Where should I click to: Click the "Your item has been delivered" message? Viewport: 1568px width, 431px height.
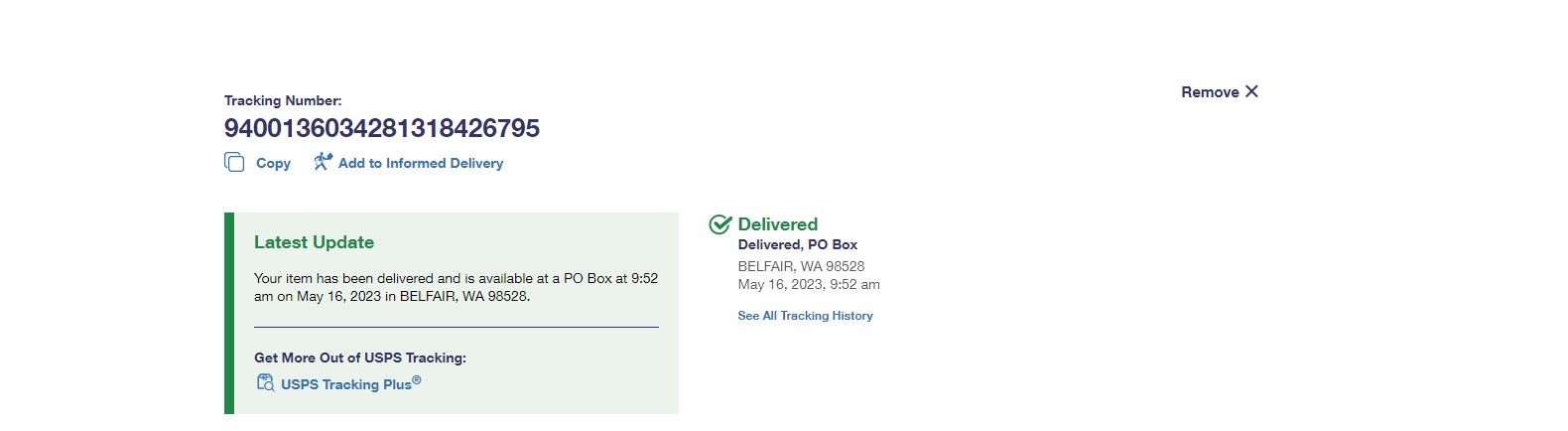click(x=456, y=287)
